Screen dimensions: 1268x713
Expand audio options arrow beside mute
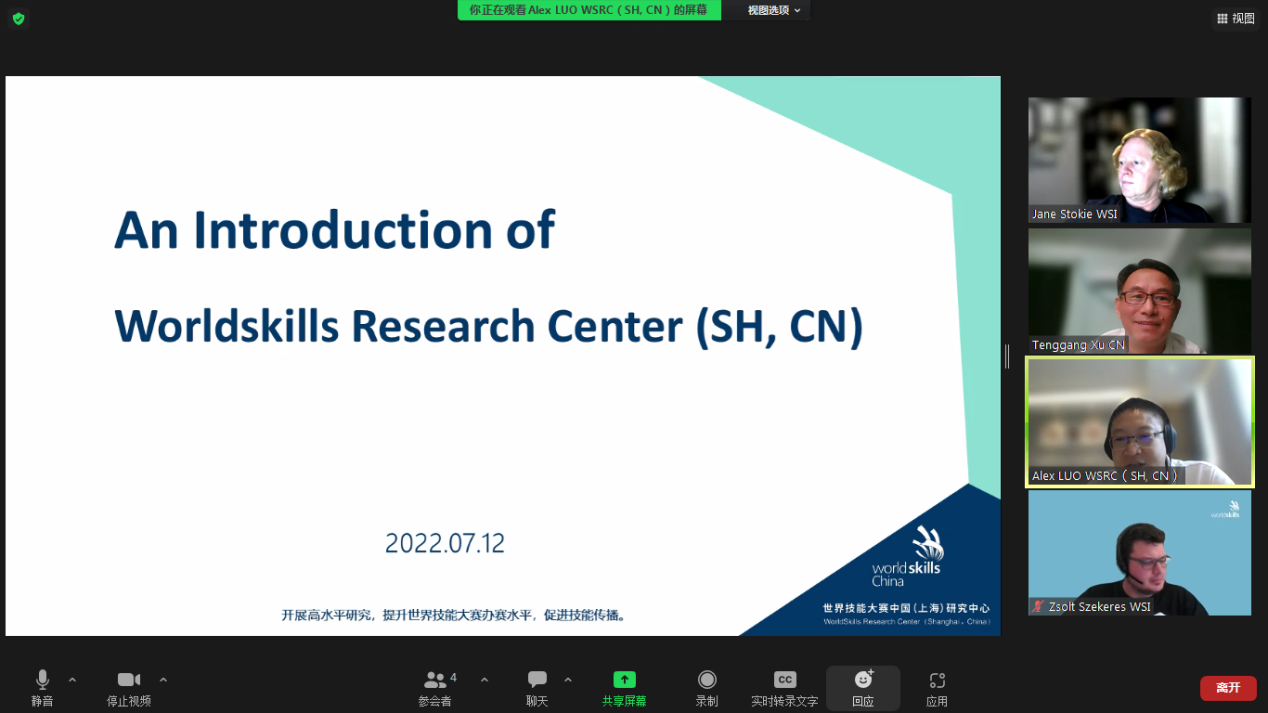[72, 680]
